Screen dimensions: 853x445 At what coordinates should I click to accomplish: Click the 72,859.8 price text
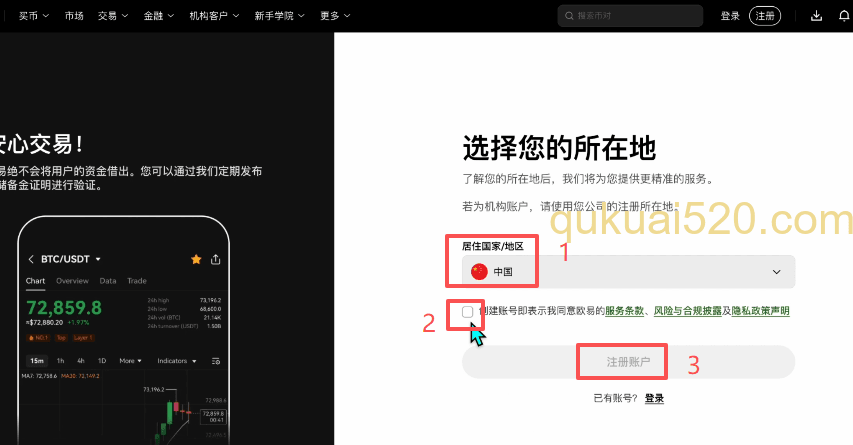[x=64, y=308]
